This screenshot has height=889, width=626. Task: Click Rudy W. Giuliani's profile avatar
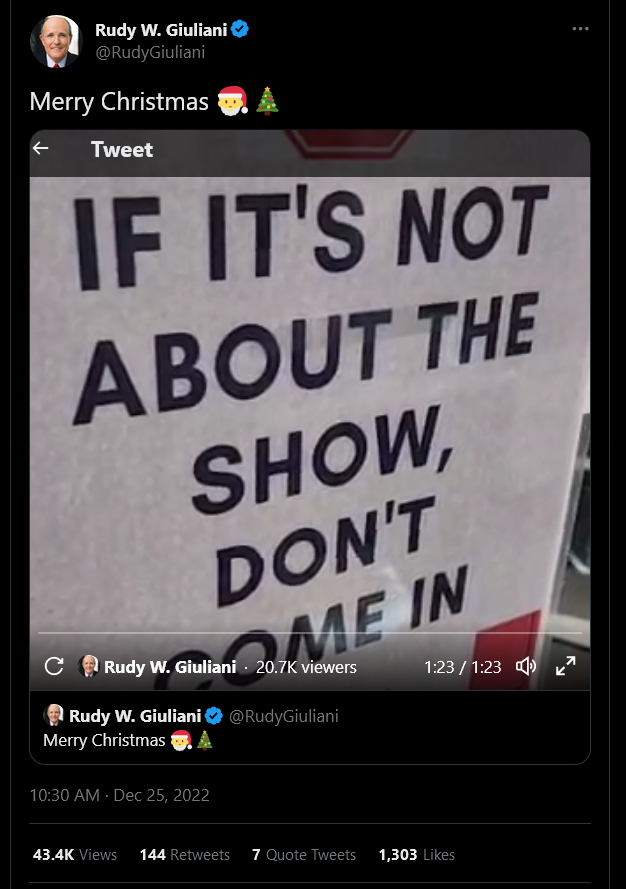pyautogui.click(x=56, y=41)
